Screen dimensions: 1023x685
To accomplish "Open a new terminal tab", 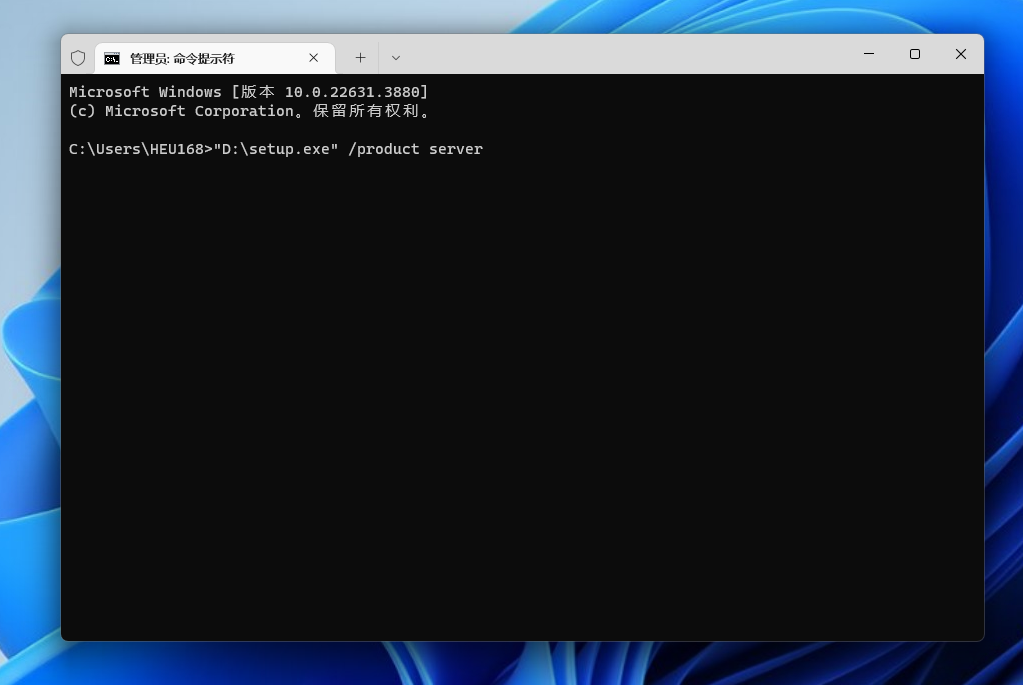I will 360,58.
